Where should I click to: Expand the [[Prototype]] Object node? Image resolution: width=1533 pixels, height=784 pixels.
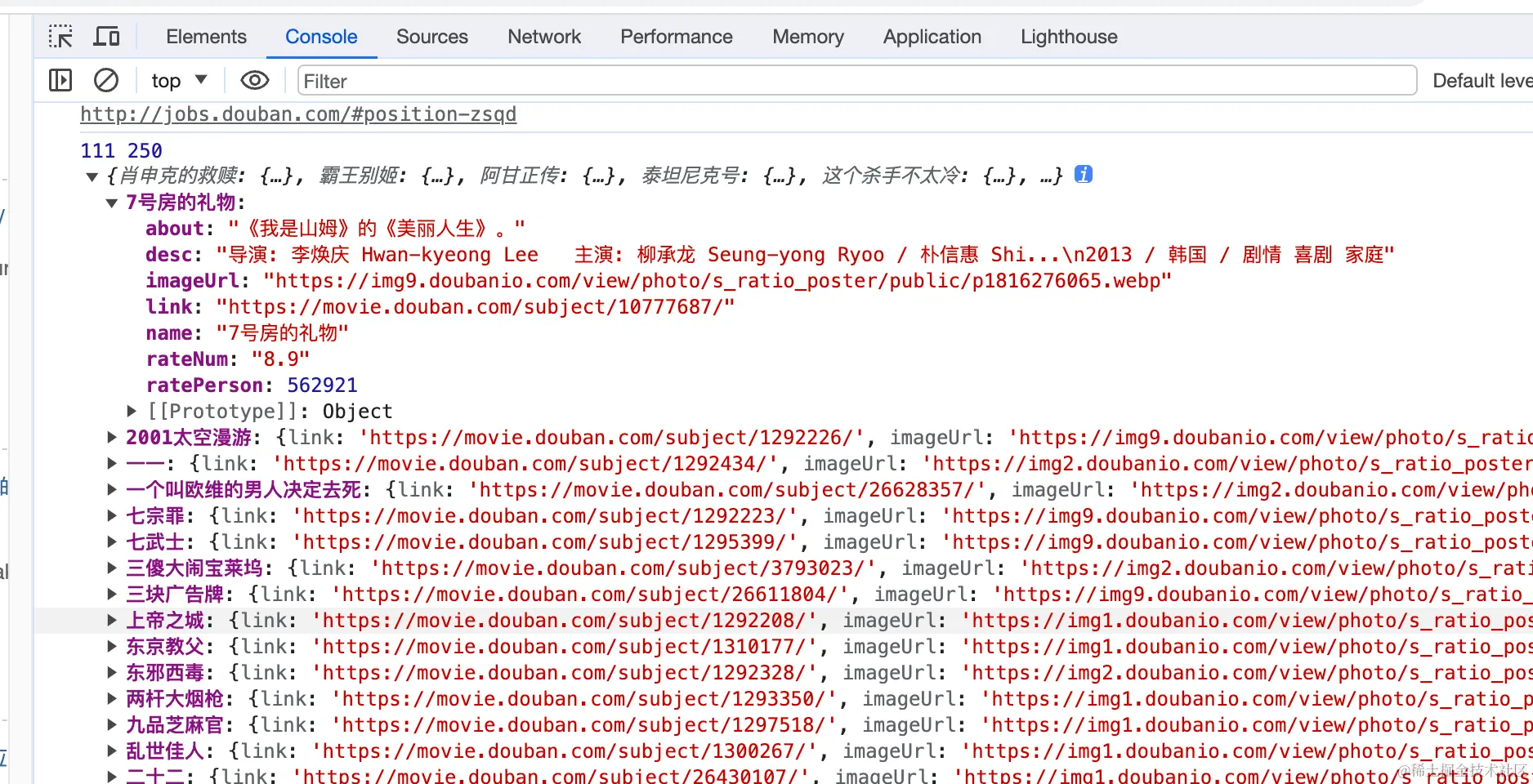tap(132, 411)
